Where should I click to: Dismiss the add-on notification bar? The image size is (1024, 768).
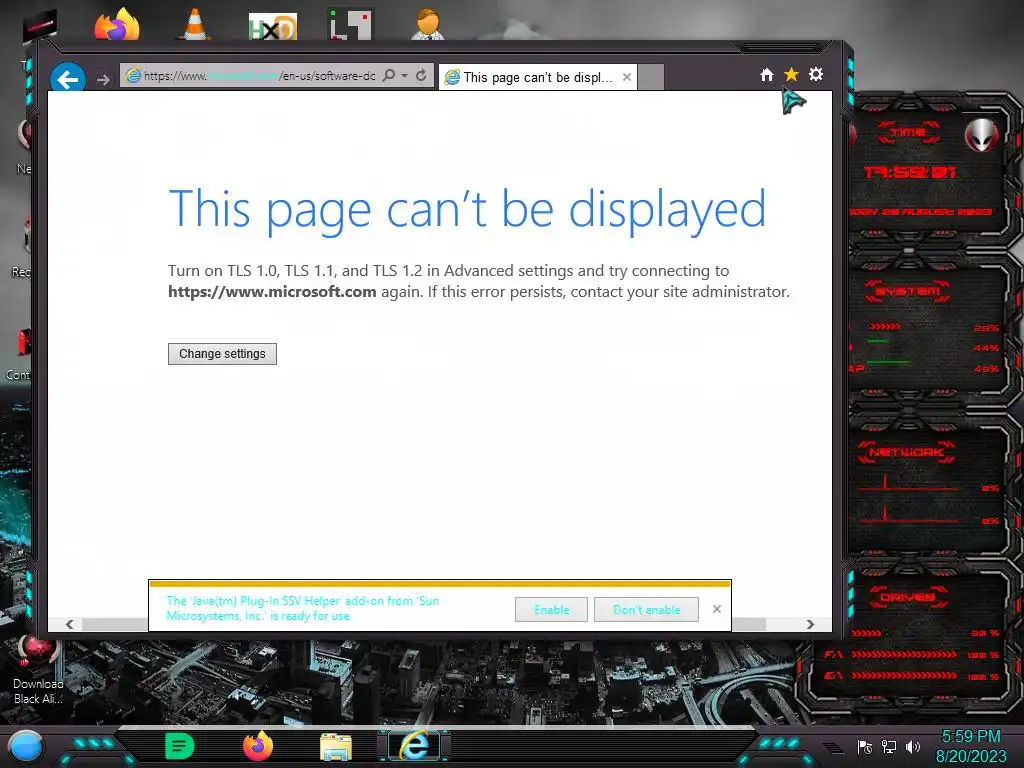tap(716, 609)
